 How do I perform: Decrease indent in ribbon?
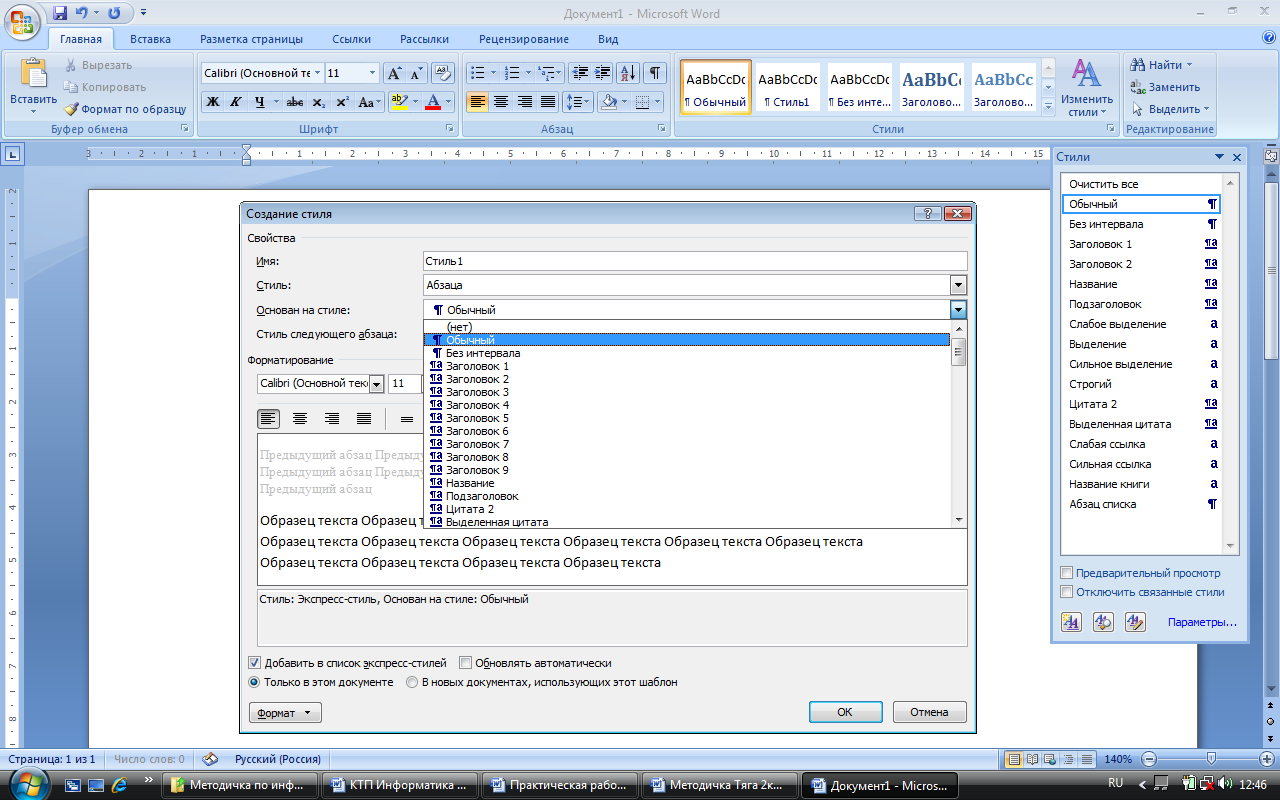(579, 73)
